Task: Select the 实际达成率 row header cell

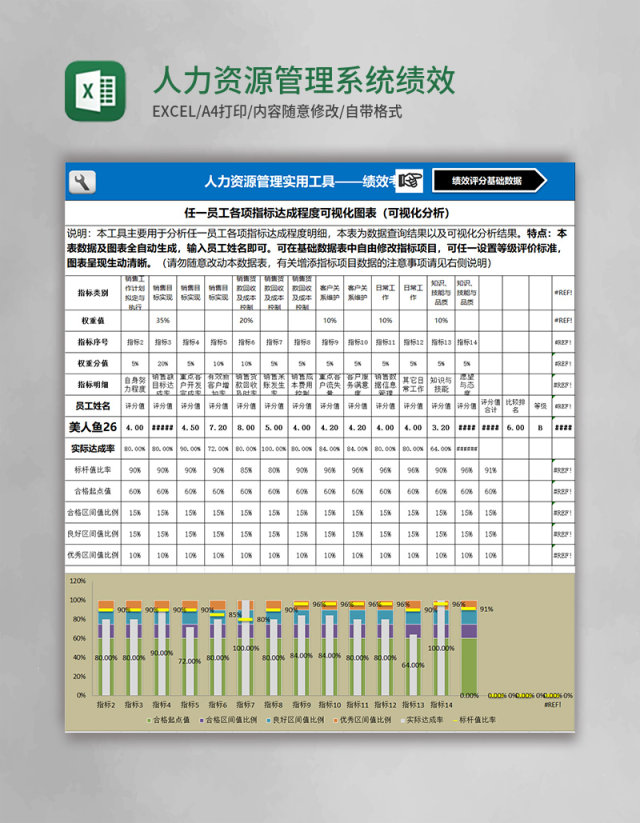Action: pos(93,449)
